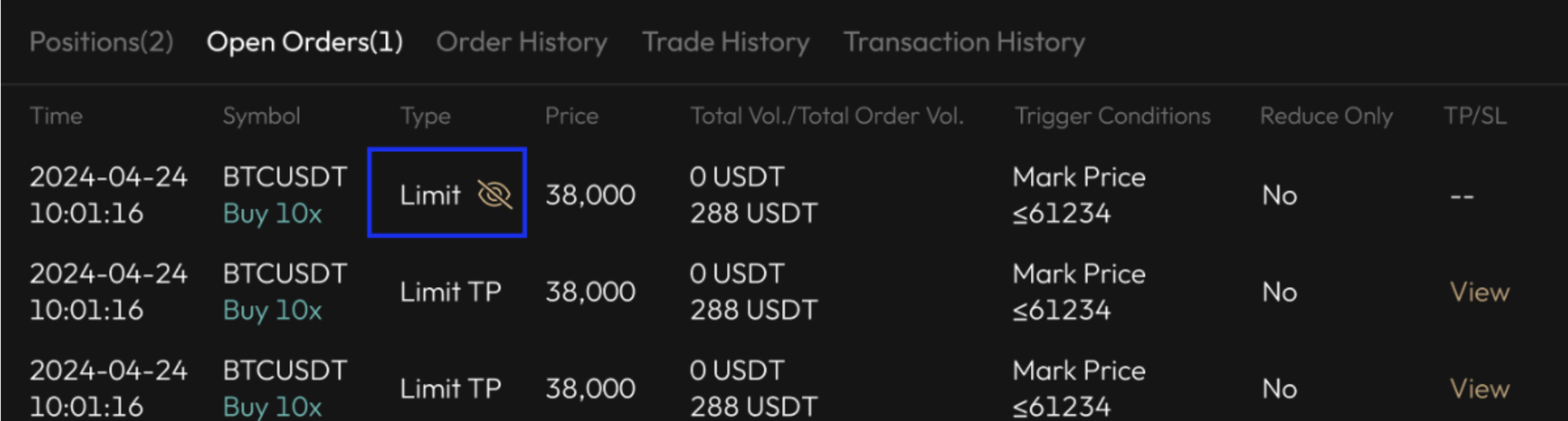This screenshot has height=421, width=1568.
Task: Switch to the Positions(2) tab
Action: tap(102, 42)
